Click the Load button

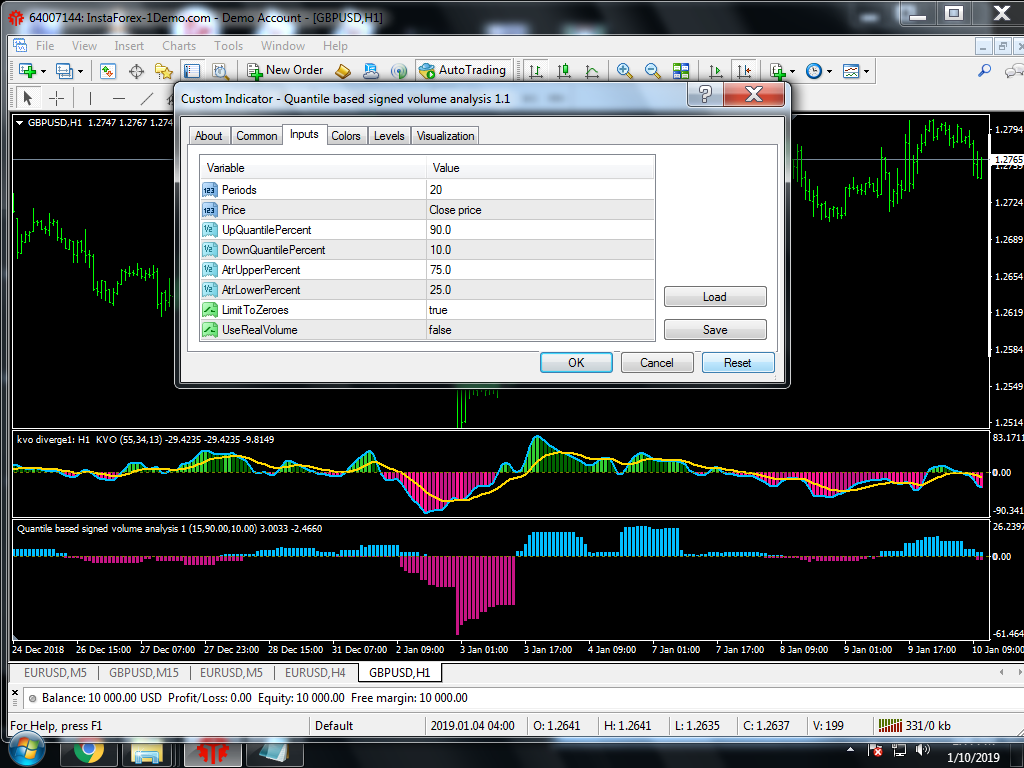coord(715,296)
